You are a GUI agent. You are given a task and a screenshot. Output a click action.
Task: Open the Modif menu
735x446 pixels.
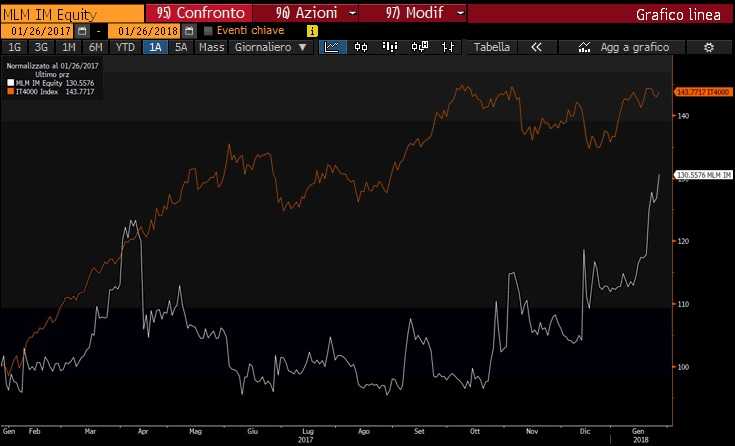click(413, 13)
